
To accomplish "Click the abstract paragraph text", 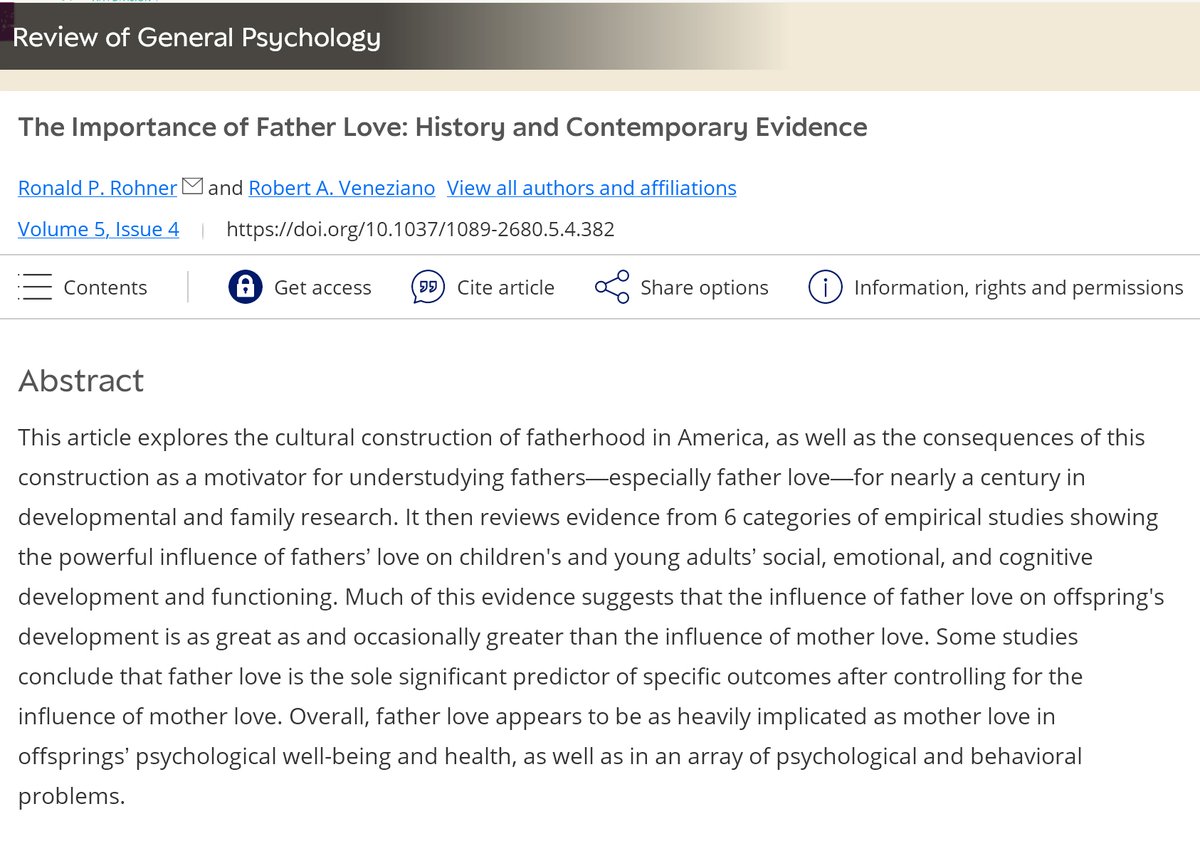I will point(588,617).
